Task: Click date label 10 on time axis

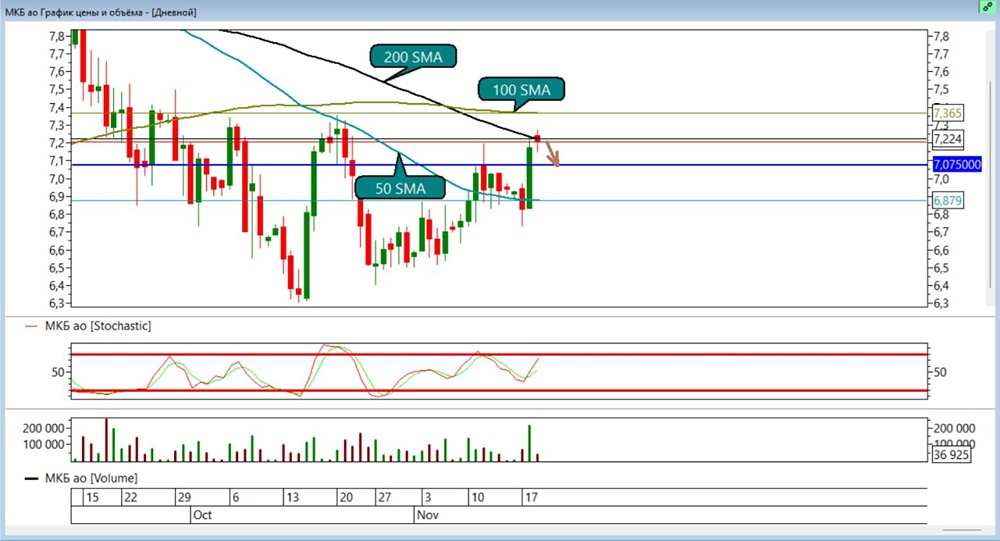Action: tap(477, 497)
